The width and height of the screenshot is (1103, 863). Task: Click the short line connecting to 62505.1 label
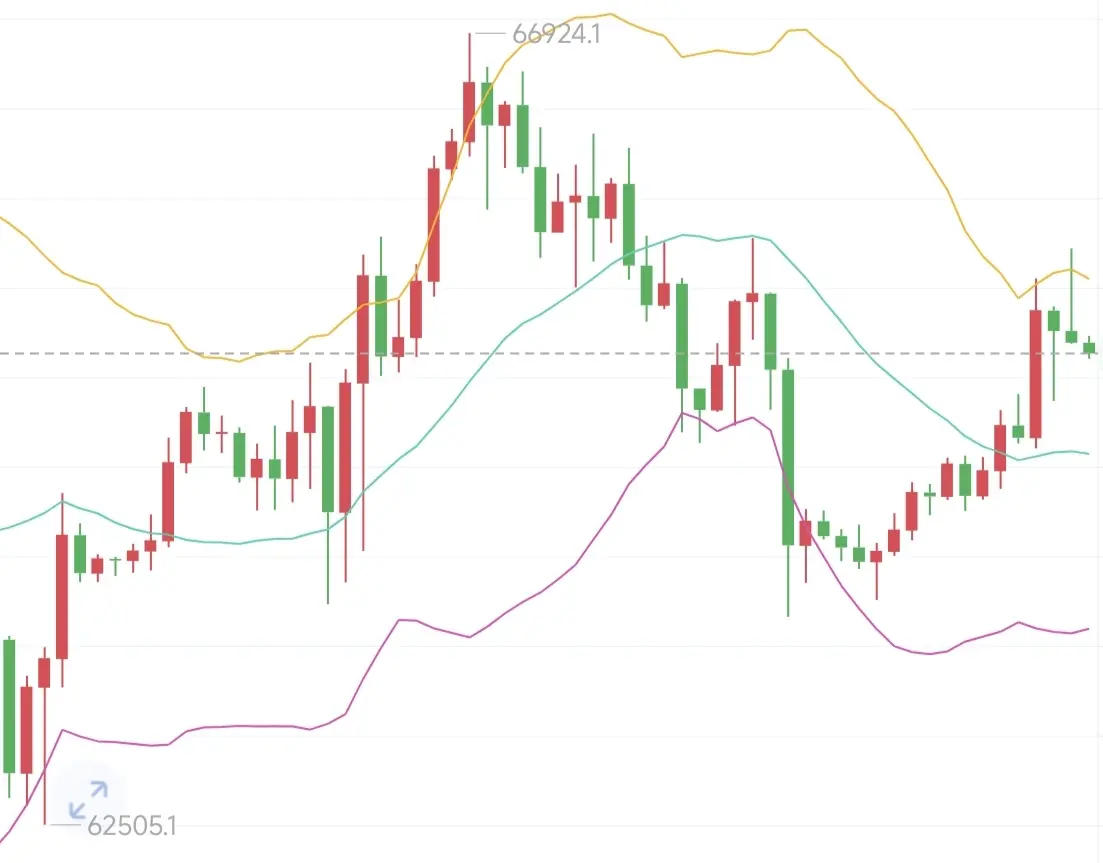65,825
